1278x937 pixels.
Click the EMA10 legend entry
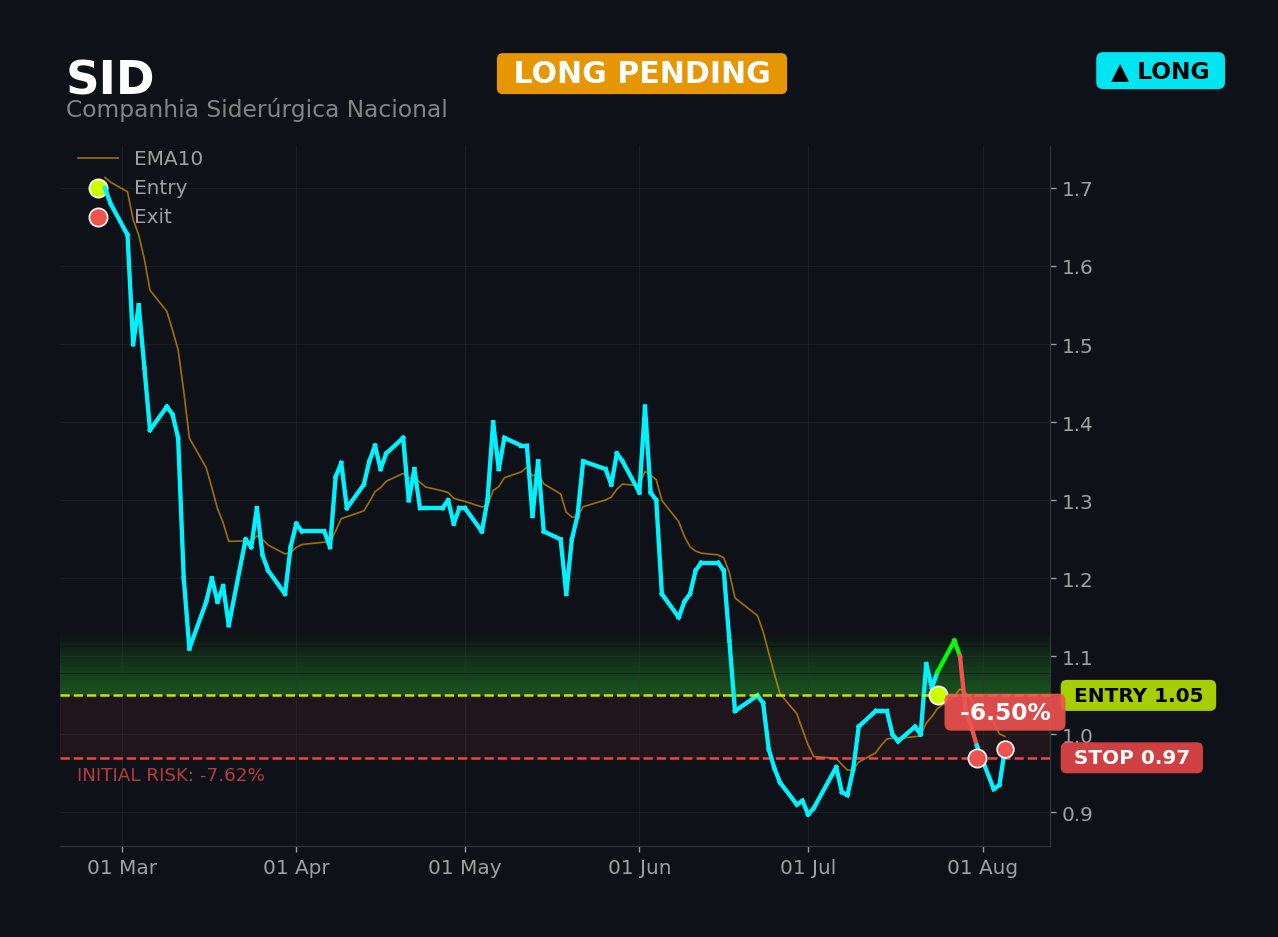(140, 159)
